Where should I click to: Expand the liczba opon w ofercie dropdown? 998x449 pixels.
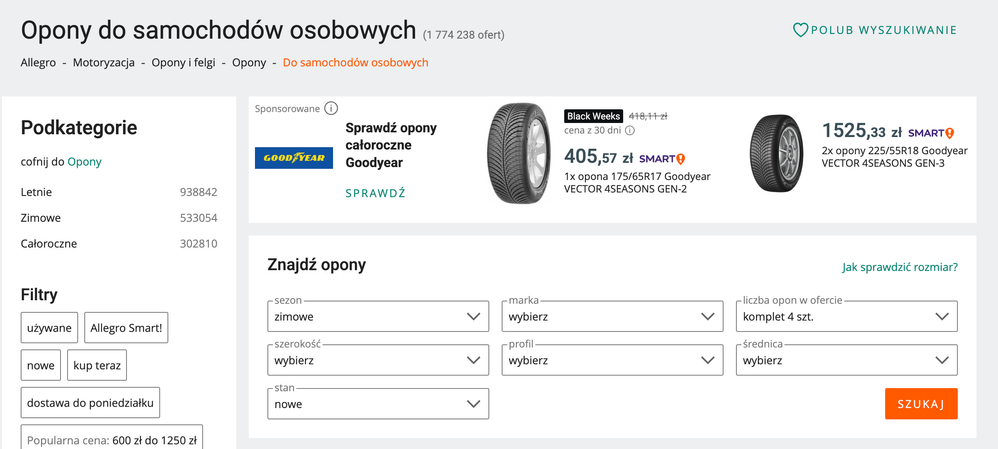(x=847, y=317)
